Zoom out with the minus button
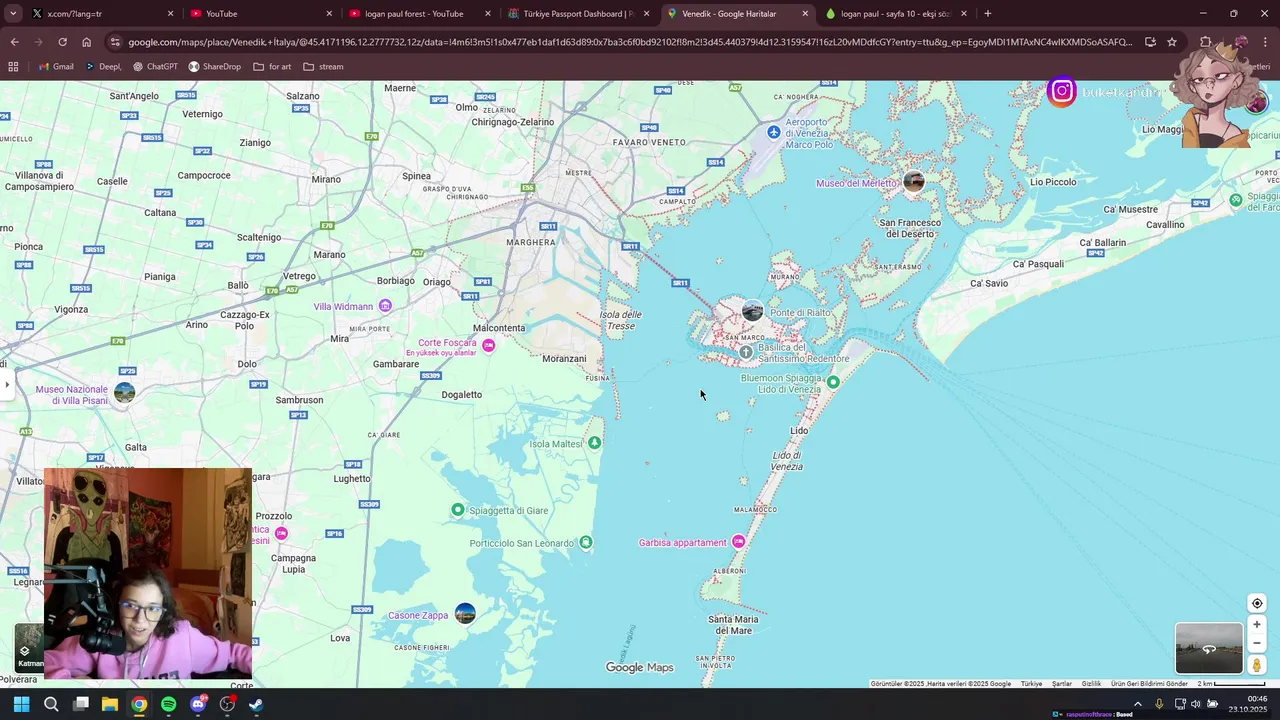 tap(1257, 643)
